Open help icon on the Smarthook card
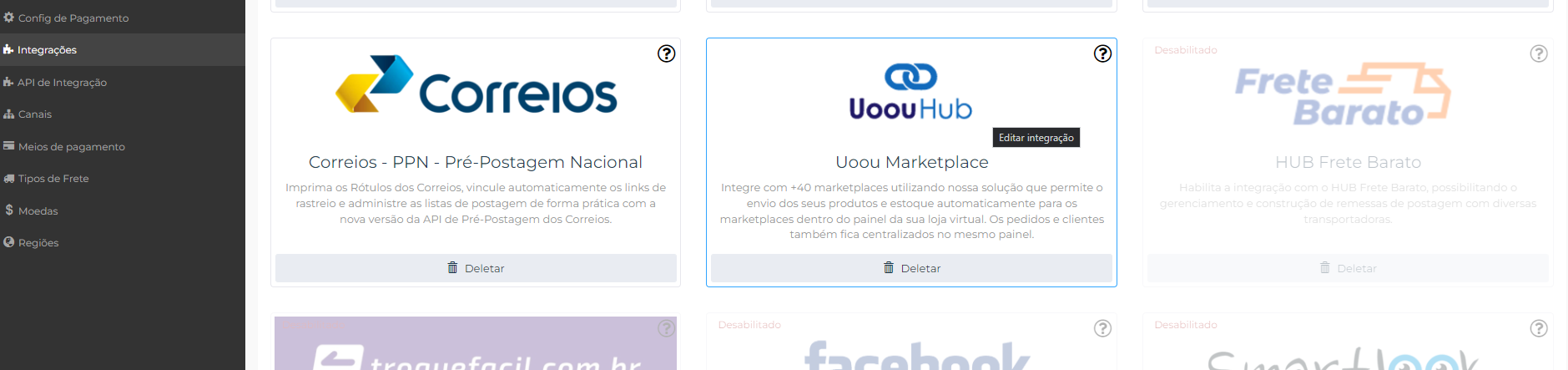 coord(1539,328)
